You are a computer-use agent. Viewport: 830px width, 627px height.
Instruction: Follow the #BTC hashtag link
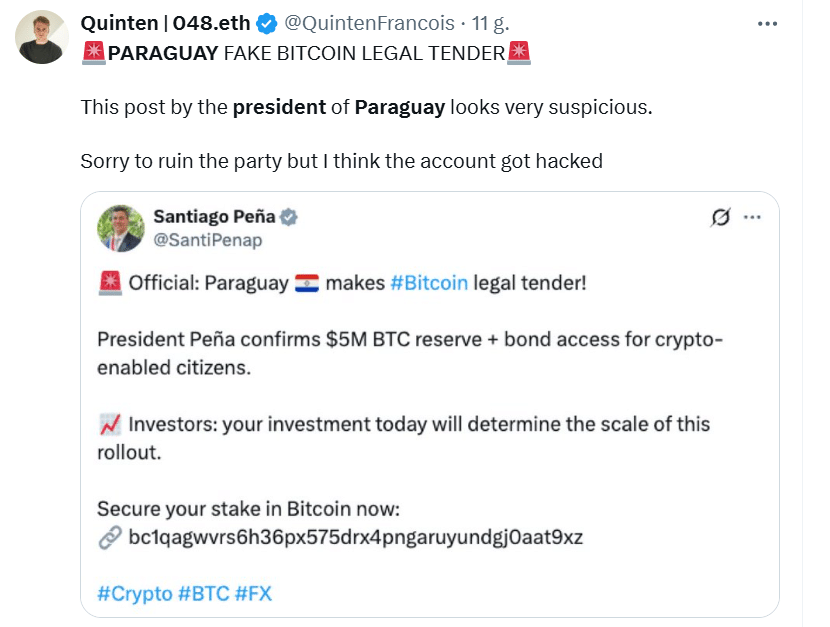203,593
